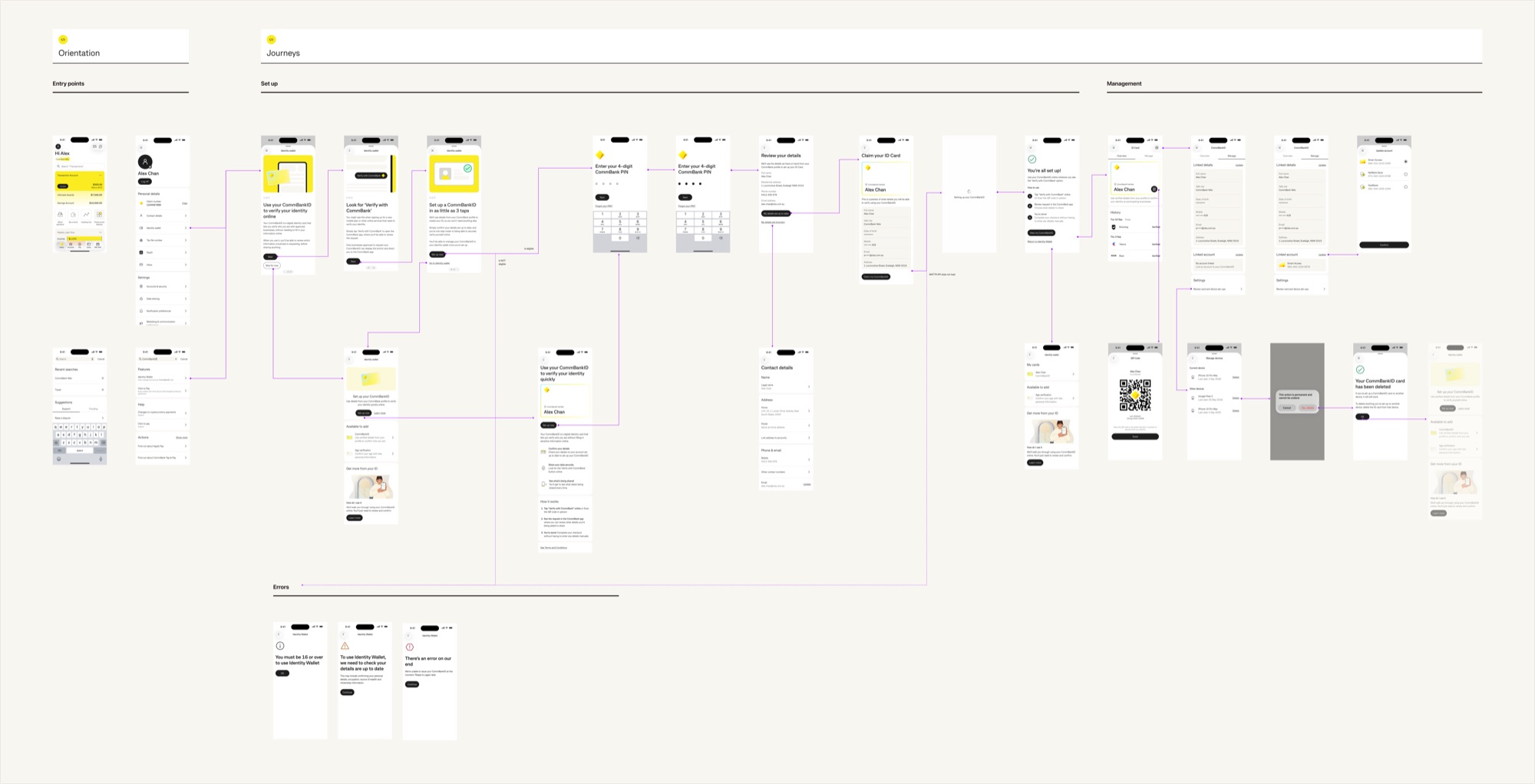Screen dimensions: 1535x784
Task: Close the 'Use your CommBankID to verify your identity online' screen
Action: [x=266, y=150]
